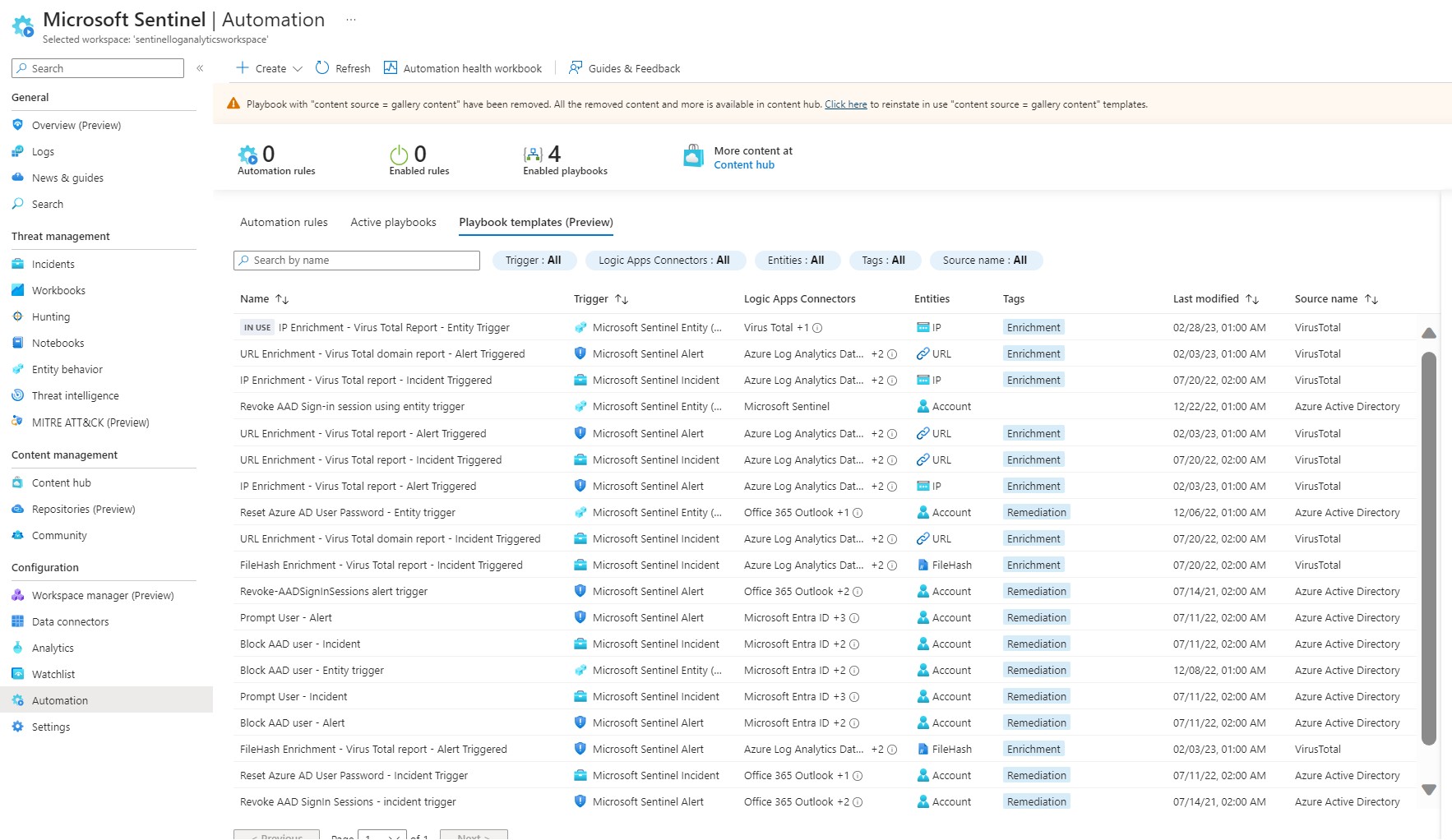Viewport: 1452px width, 840px height.
Task: Click the 0 Enabled rules counter
Action: 419,160
